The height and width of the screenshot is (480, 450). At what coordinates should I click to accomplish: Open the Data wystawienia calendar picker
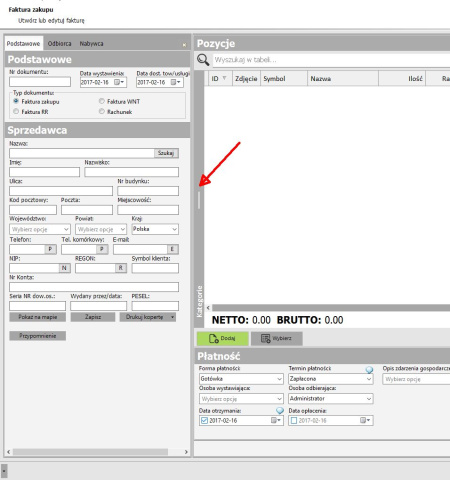119,82
